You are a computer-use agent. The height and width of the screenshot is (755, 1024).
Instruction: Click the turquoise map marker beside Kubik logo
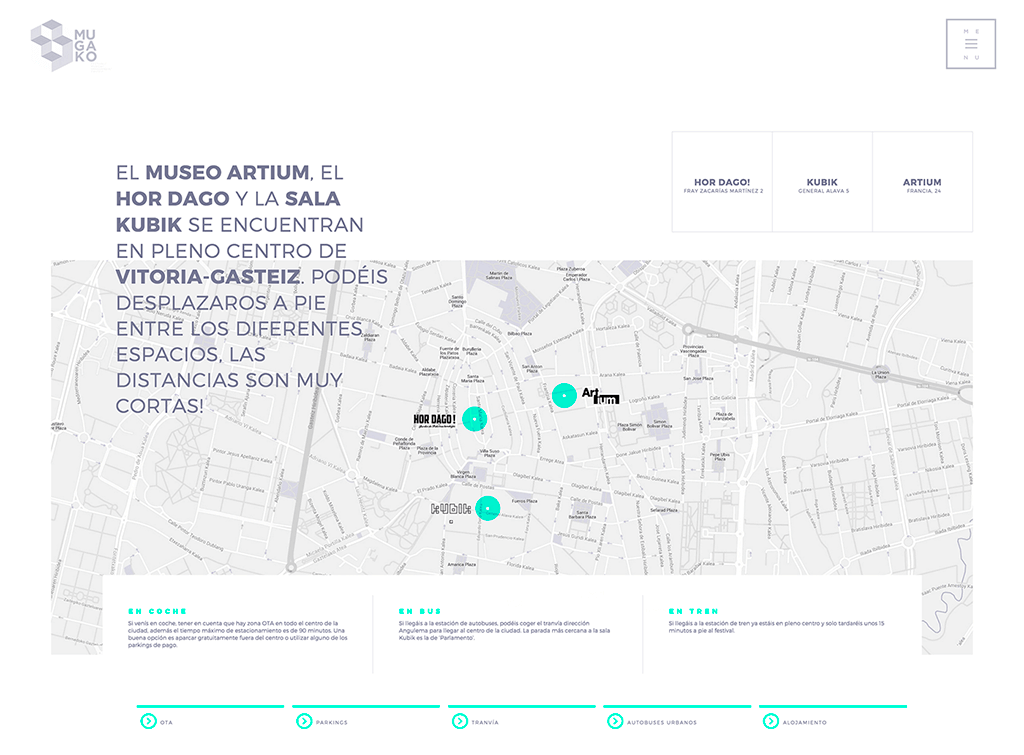[487, 508]
